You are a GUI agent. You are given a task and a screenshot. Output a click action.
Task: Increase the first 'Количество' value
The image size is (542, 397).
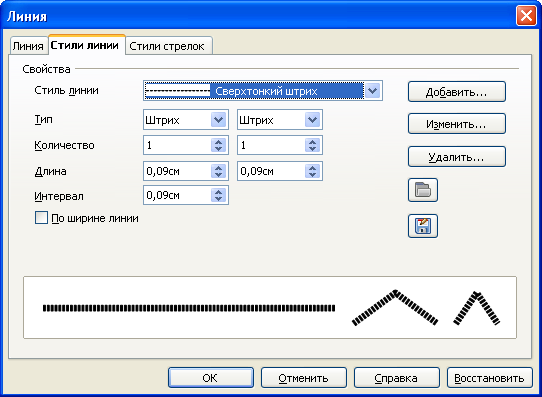(x=218, y=141)
